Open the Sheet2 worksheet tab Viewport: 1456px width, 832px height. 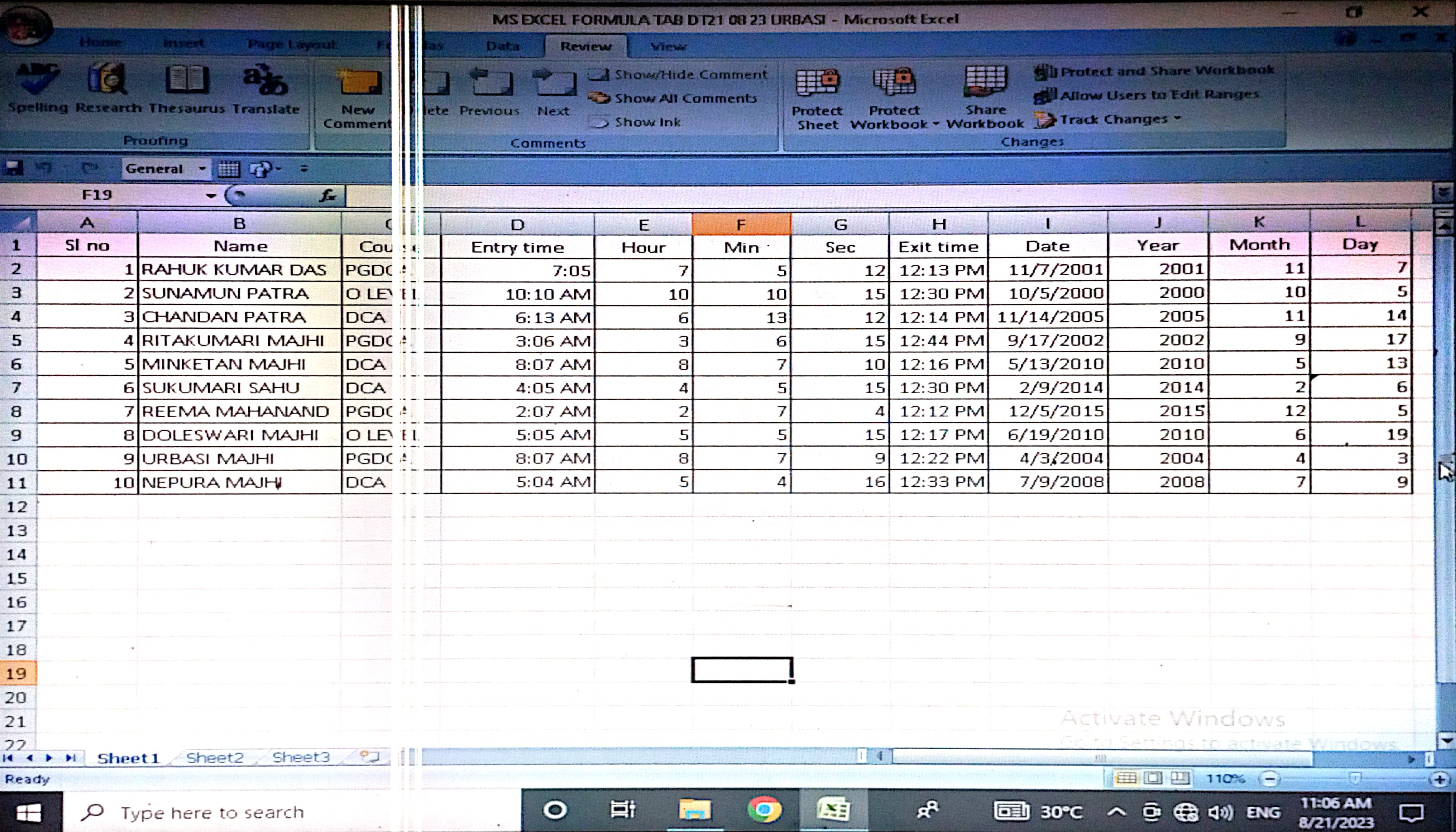click(214, 758)
